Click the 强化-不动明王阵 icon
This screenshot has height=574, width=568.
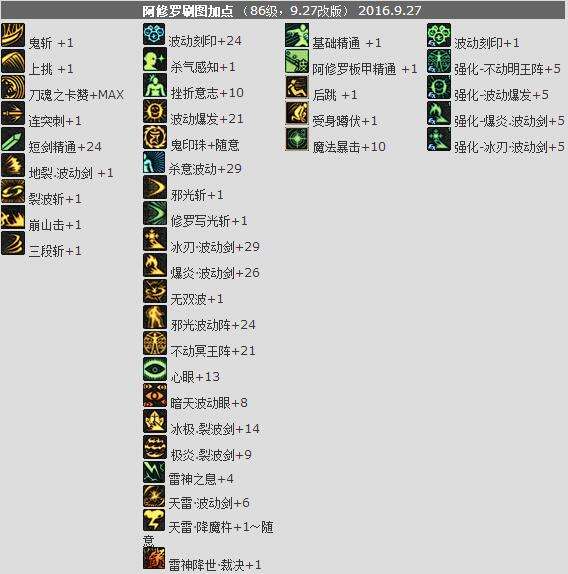pos(438,61)
